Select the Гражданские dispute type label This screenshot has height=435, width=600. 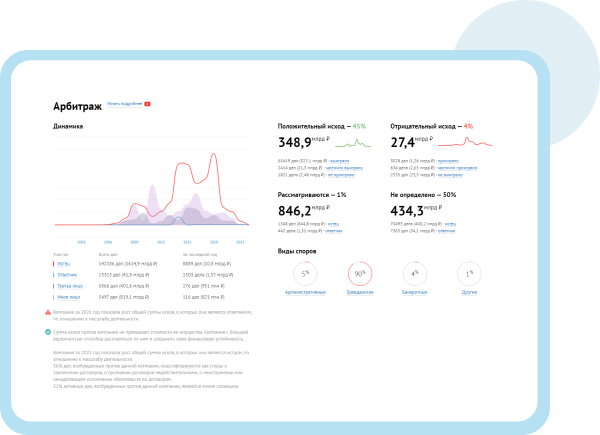point(359,292)
